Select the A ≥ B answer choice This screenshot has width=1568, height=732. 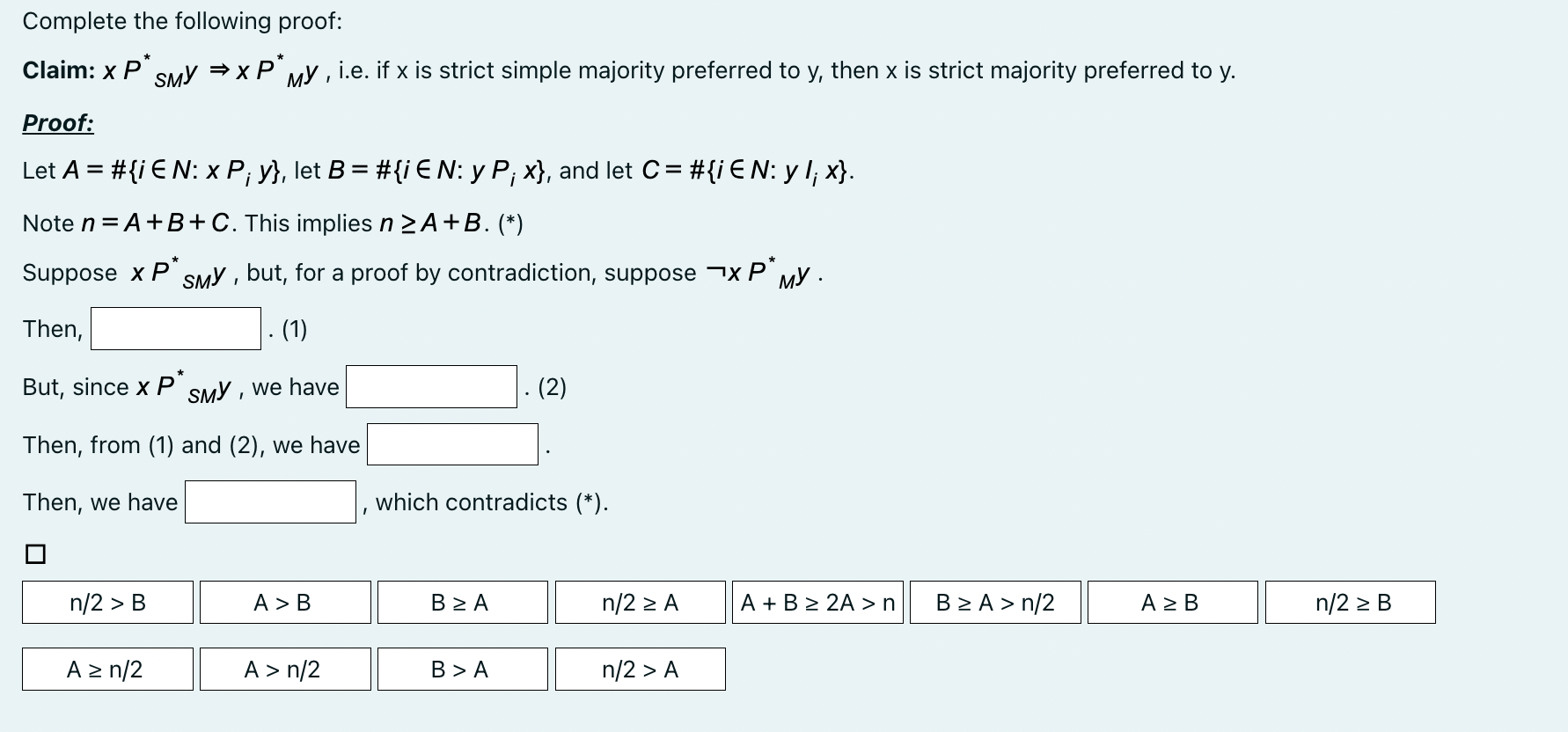point(1171,603)
